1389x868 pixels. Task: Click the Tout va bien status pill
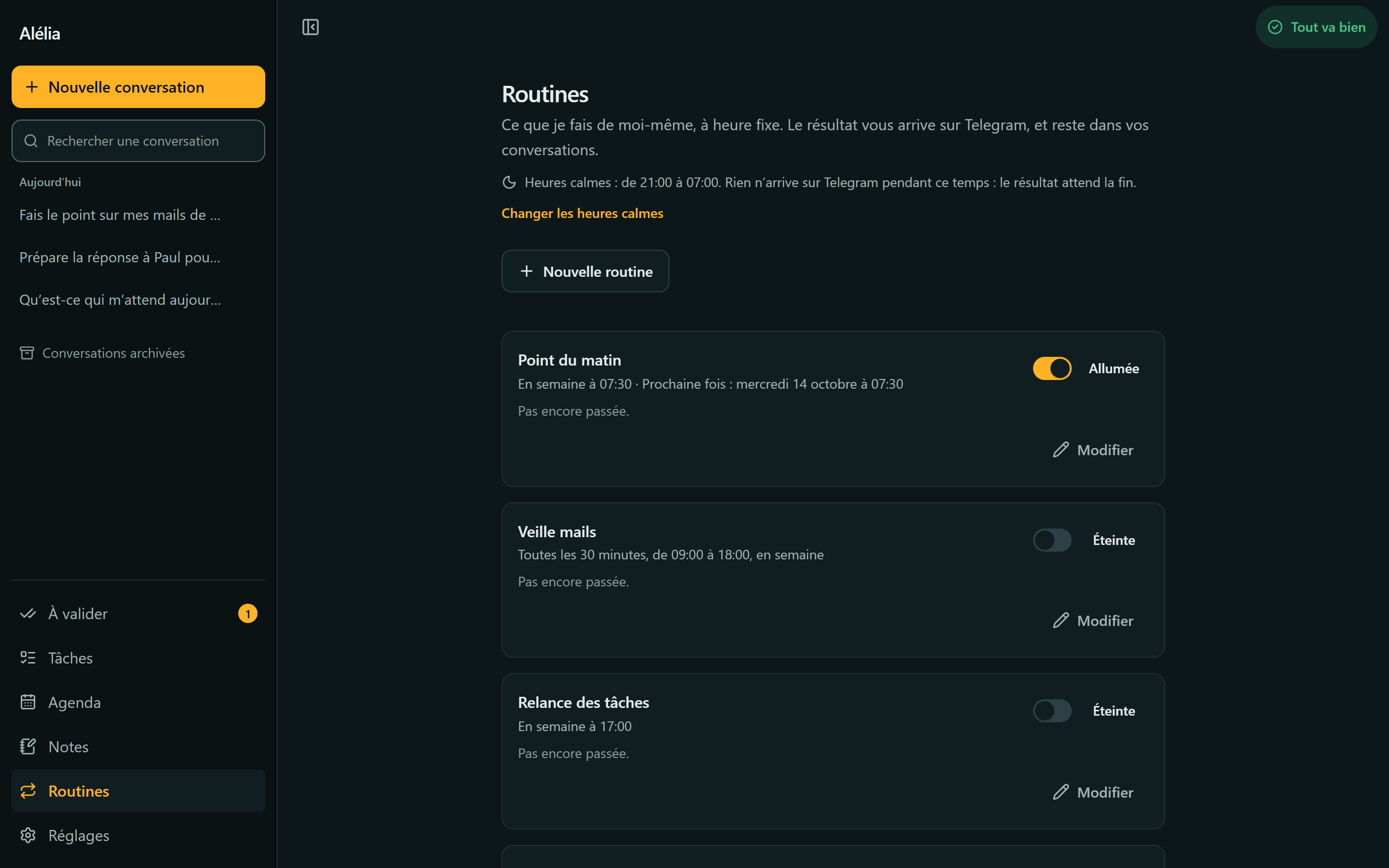[x=1316, y=27]
